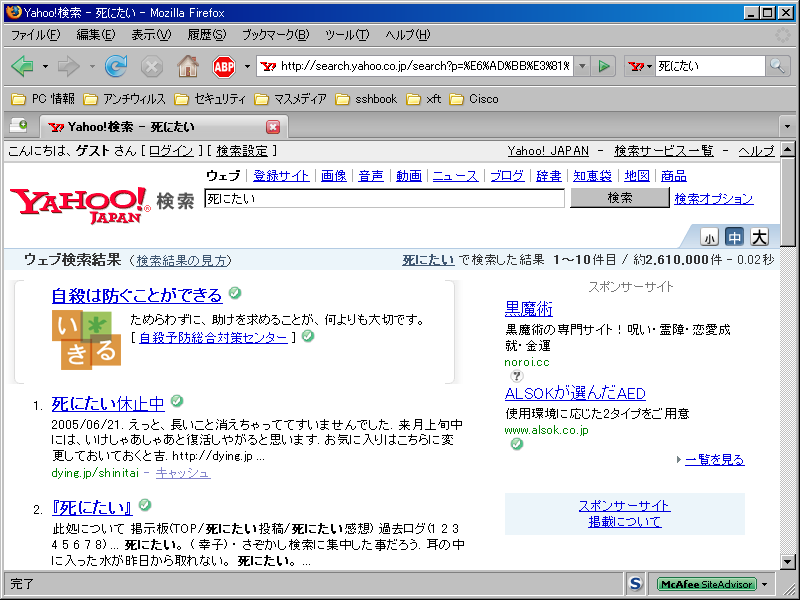Open the ツール(T) menu
The image size is (800, 600).
tap(347, 35)
